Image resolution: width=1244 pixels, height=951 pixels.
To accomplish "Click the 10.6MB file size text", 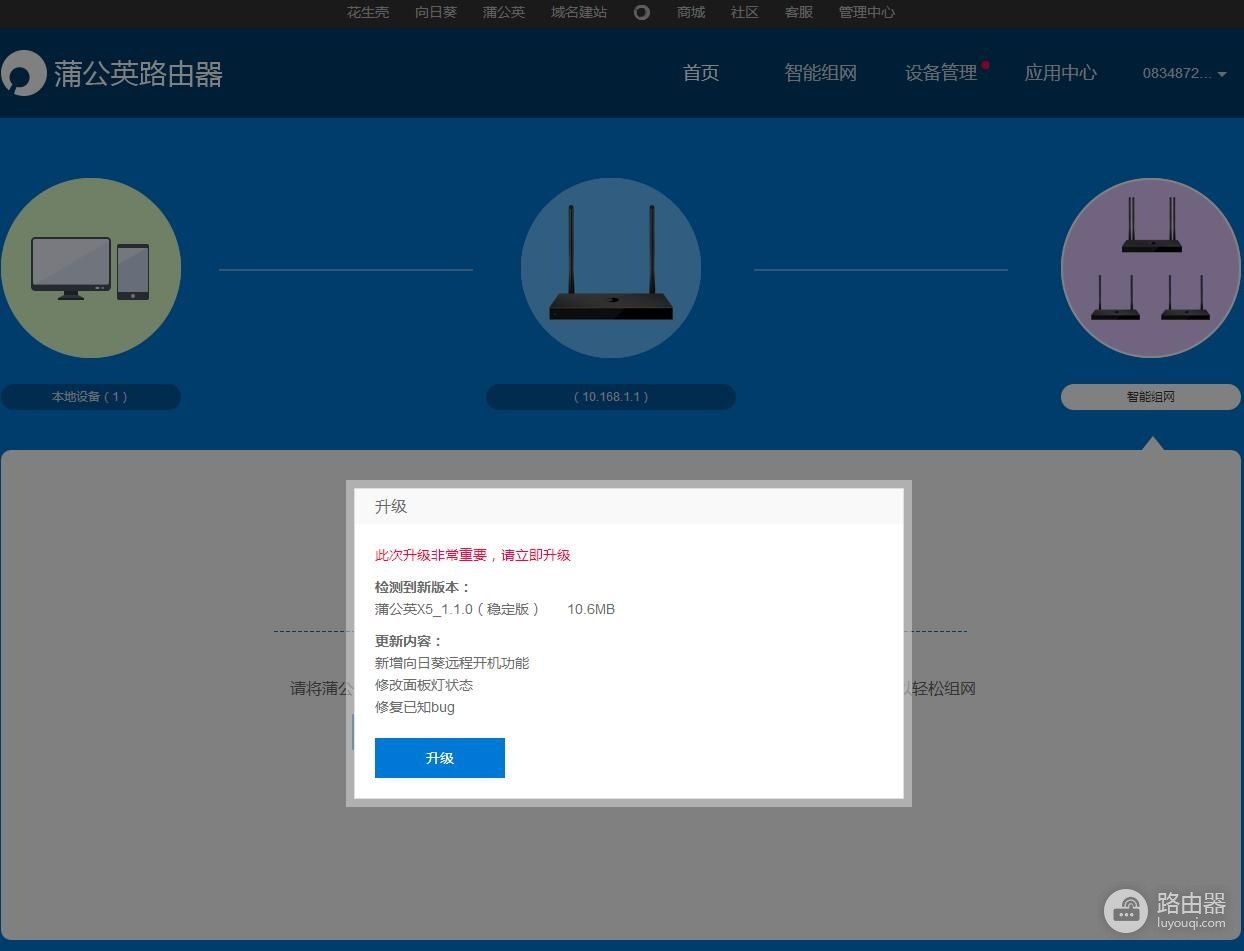I will pyautogui.click(x=591, y=609).
